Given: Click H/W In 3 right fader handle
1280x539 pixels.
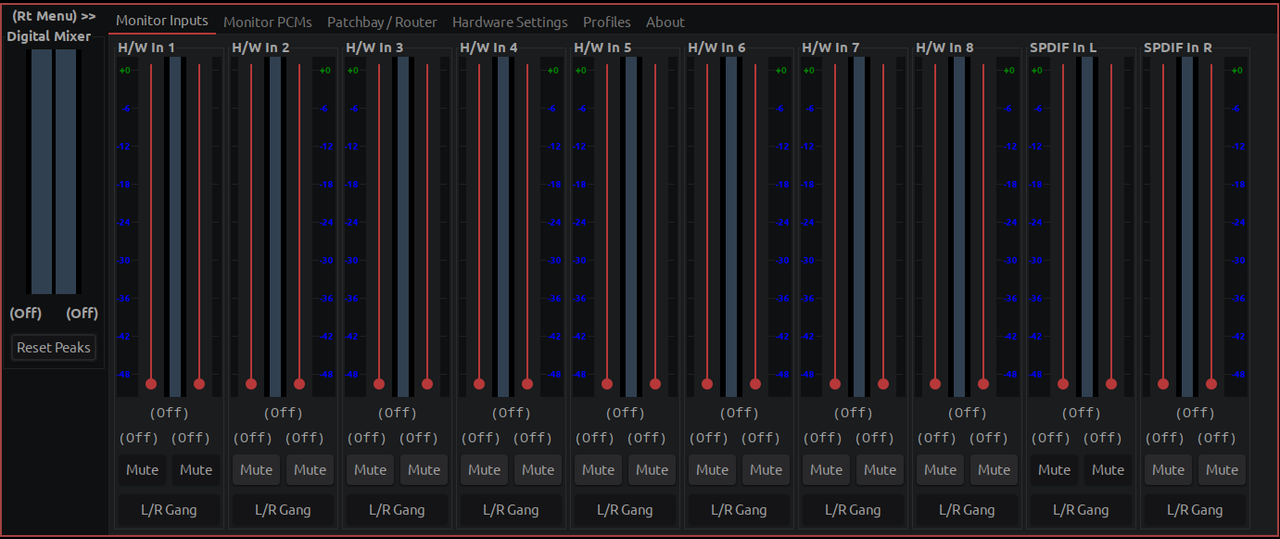Looking at the screenshot, I should (427, 383).
